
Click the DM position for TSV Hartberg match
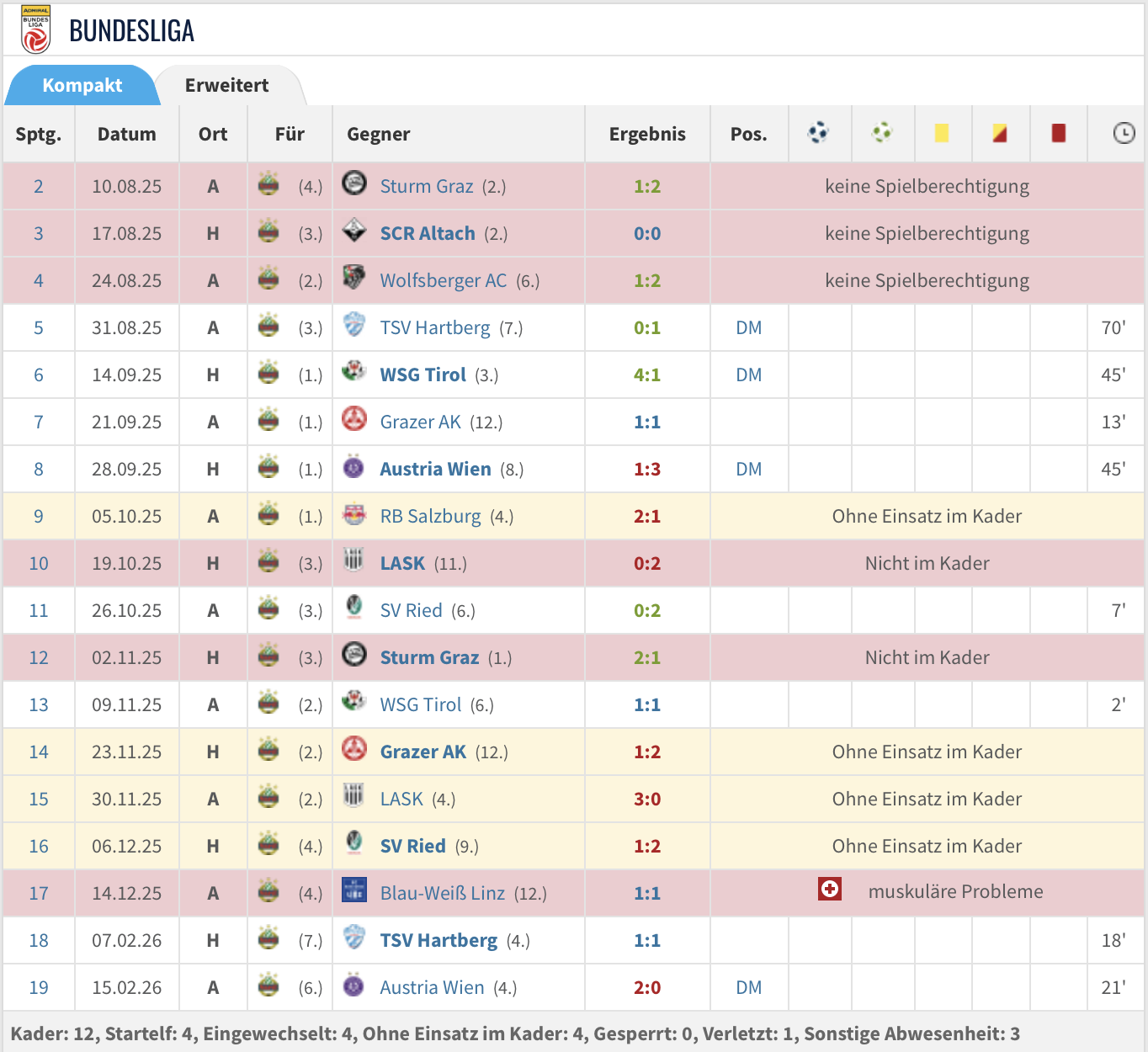click(x=748, y=327)
